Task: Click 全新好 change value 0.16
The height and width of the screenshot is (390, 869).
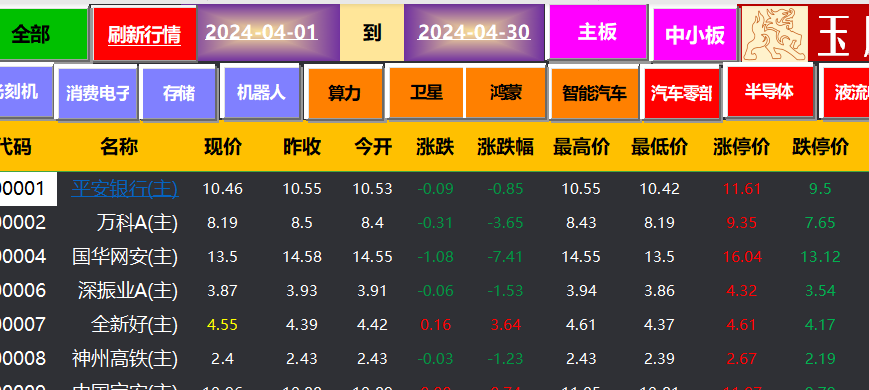Action: 436,325
